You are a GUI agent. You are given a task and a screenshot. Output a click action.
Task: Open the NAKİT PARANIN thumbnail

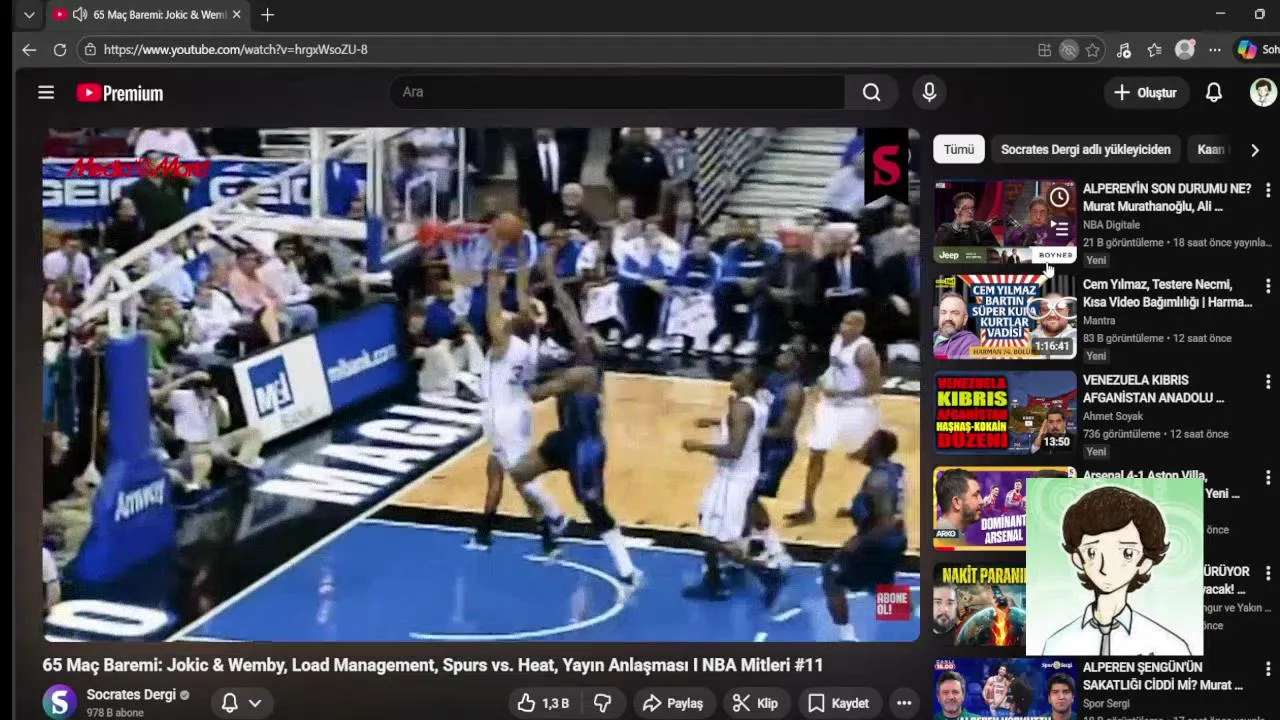tap(980, 604)
